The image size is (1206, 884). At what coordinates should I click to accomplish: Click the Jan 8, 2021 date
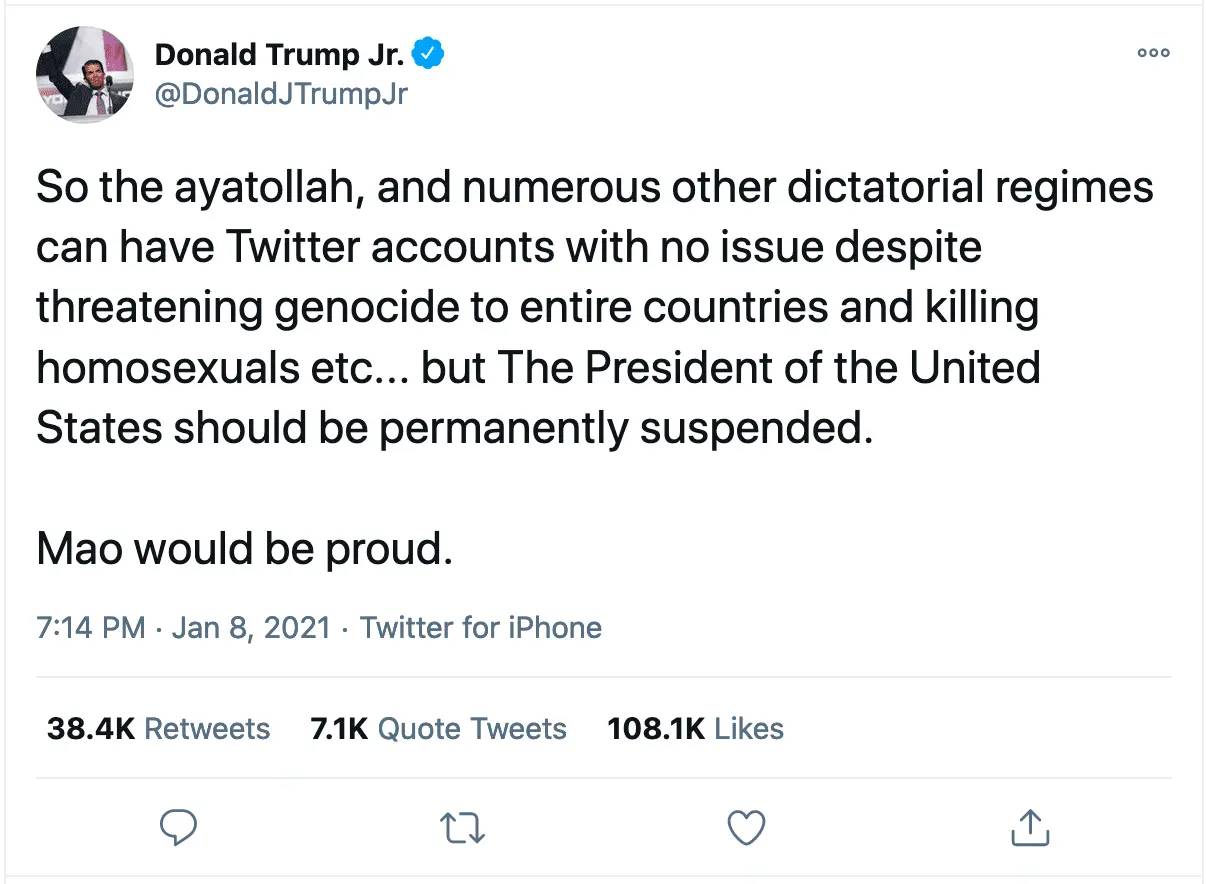[251, 628]
